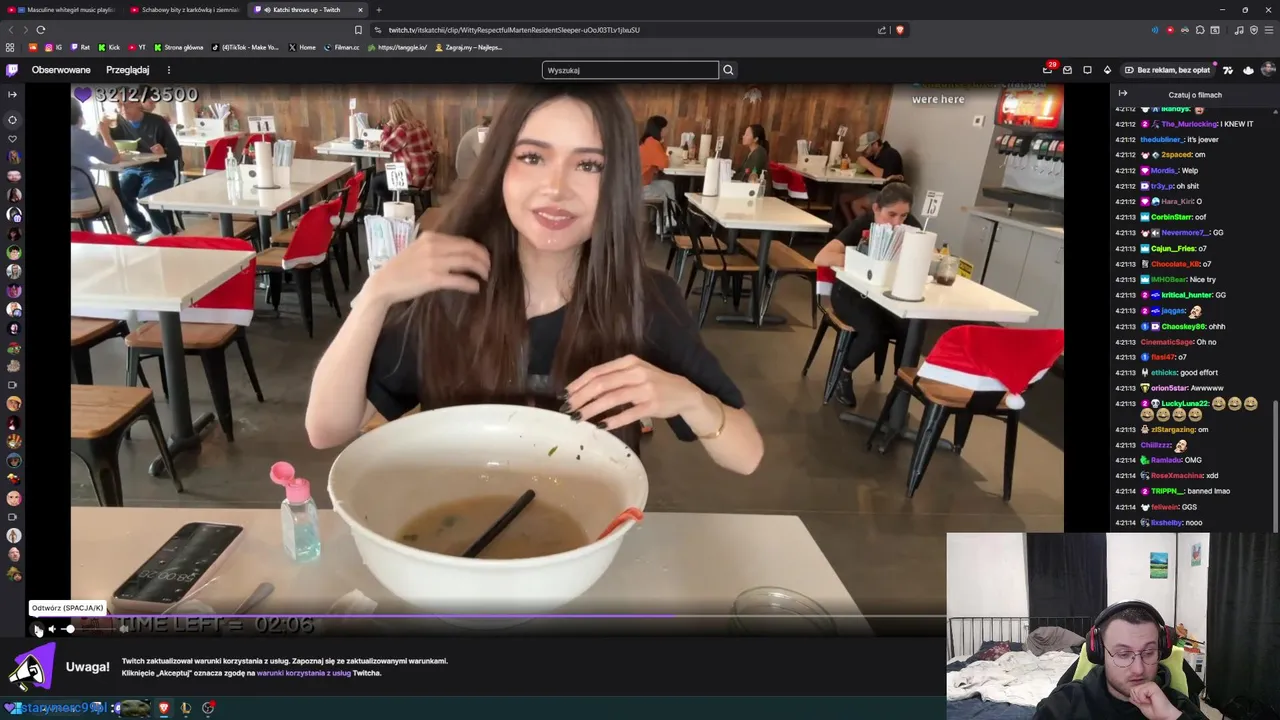Go back in browser history
Image resolution: width=1280 pixels, height=720 pixels.
(x=11, y=30)
